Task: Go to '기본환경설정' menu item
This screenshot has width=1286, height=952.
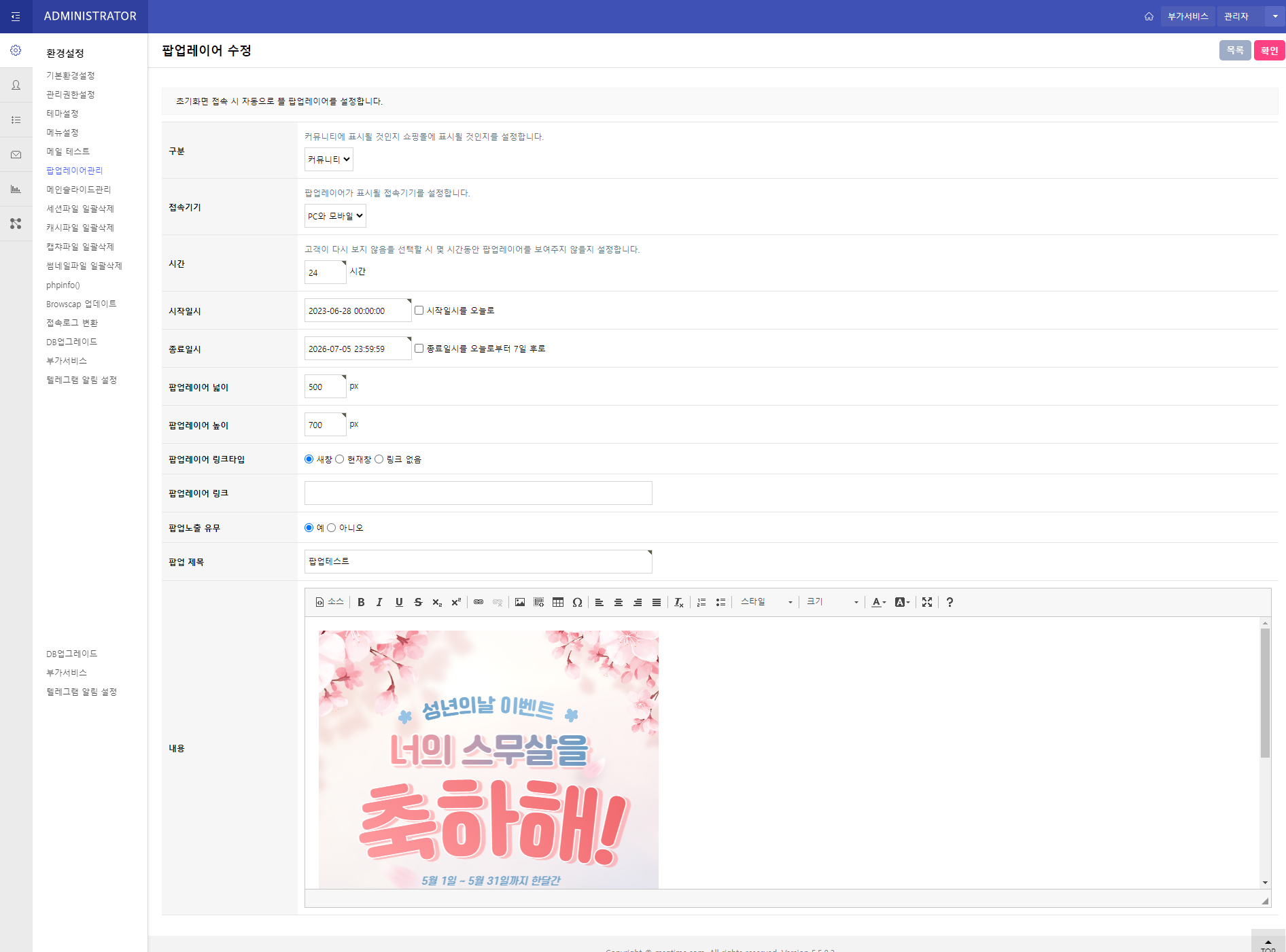Action: pyautogui.click(x=70, y=75)
